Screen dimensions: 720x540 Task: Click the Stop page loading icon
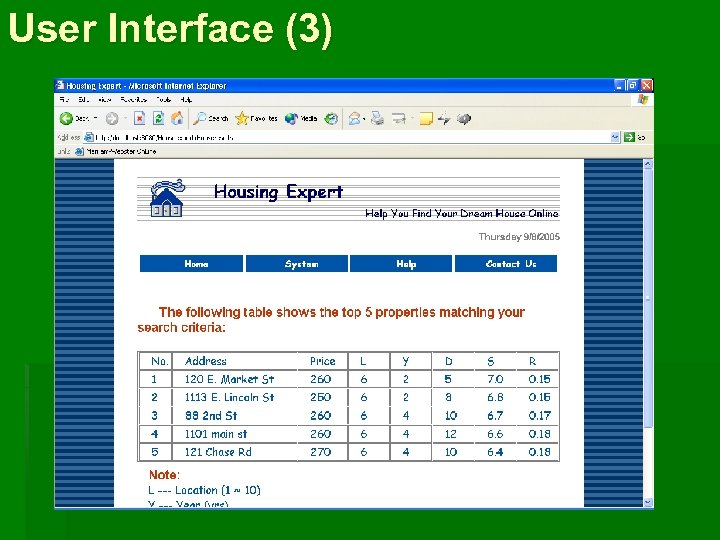coord(140,118)
